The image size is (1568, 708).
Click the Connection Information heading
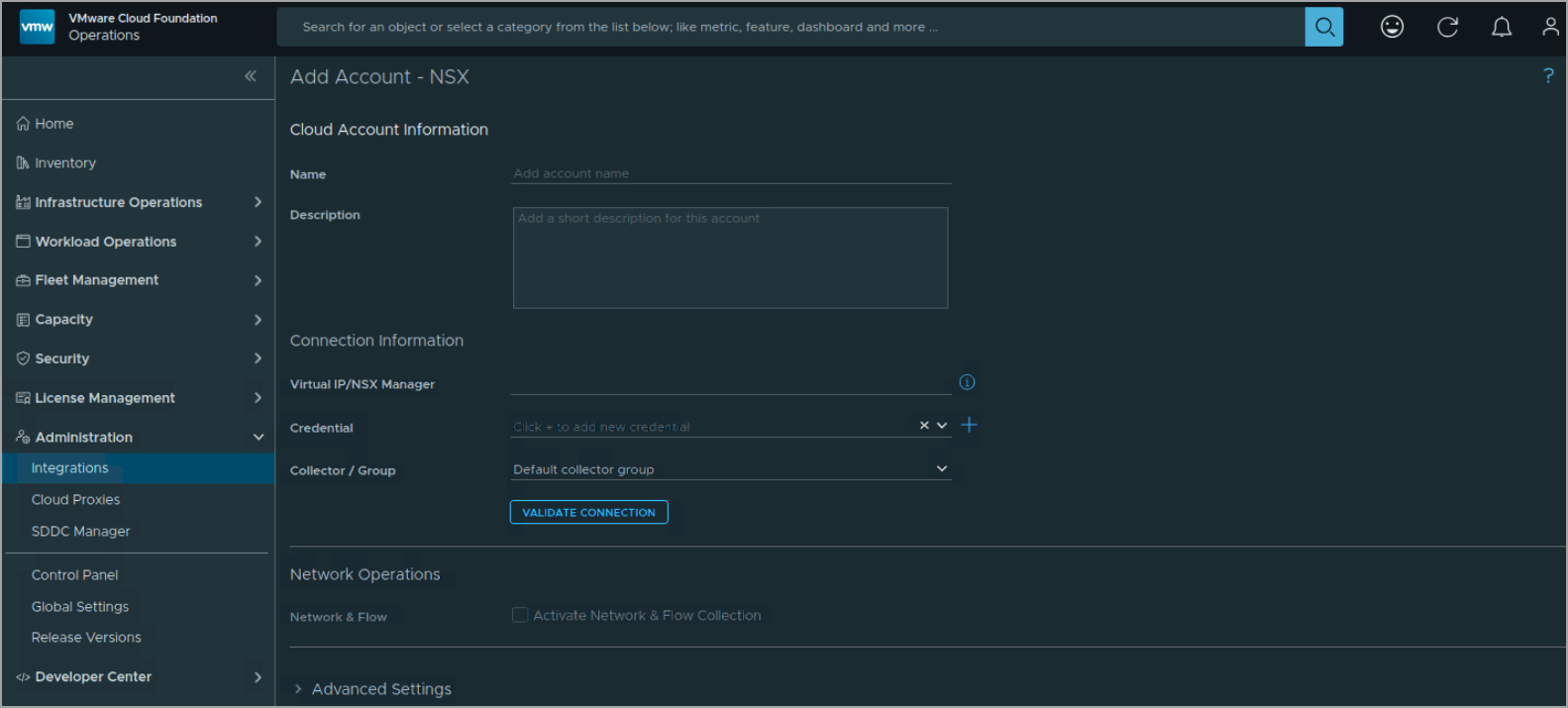(376, 341)
